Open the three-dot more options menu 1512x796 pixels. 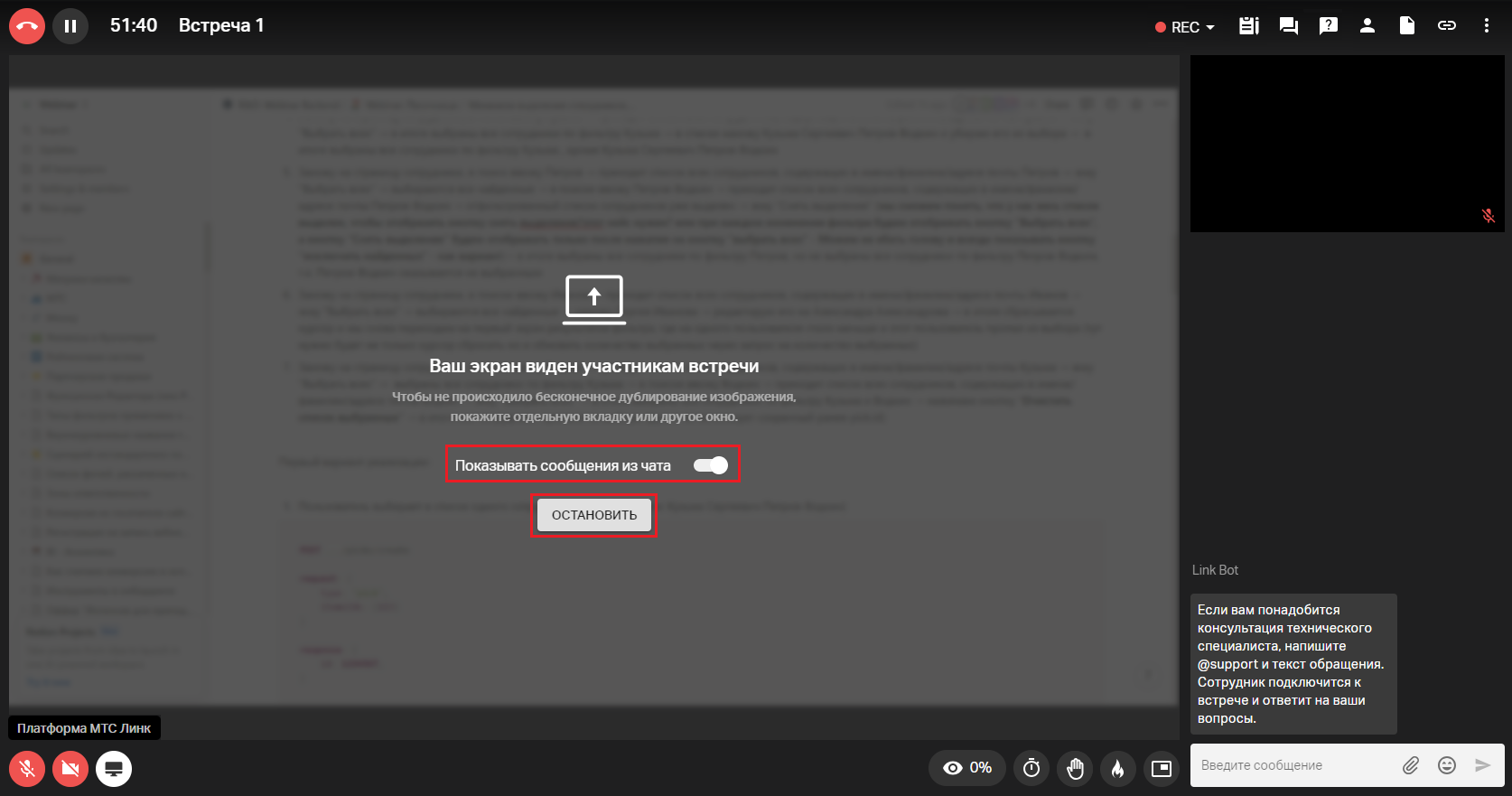click(x=1487, y=26)
